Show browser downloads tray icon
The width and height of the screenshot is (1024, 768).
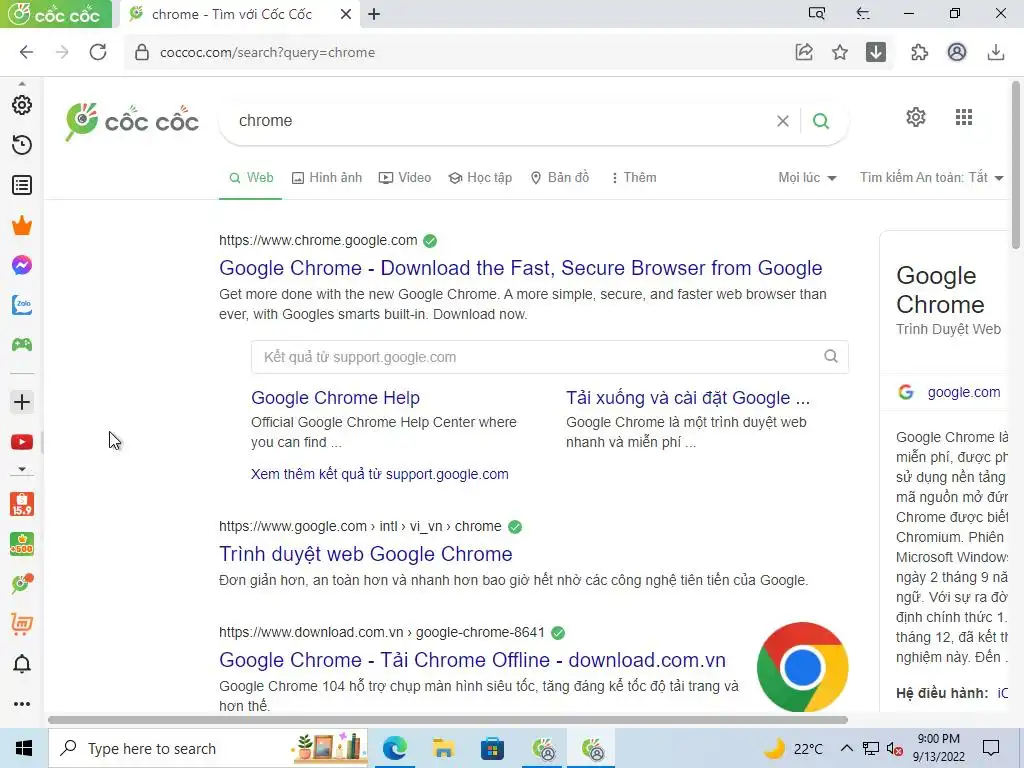[x=995, y=52]
